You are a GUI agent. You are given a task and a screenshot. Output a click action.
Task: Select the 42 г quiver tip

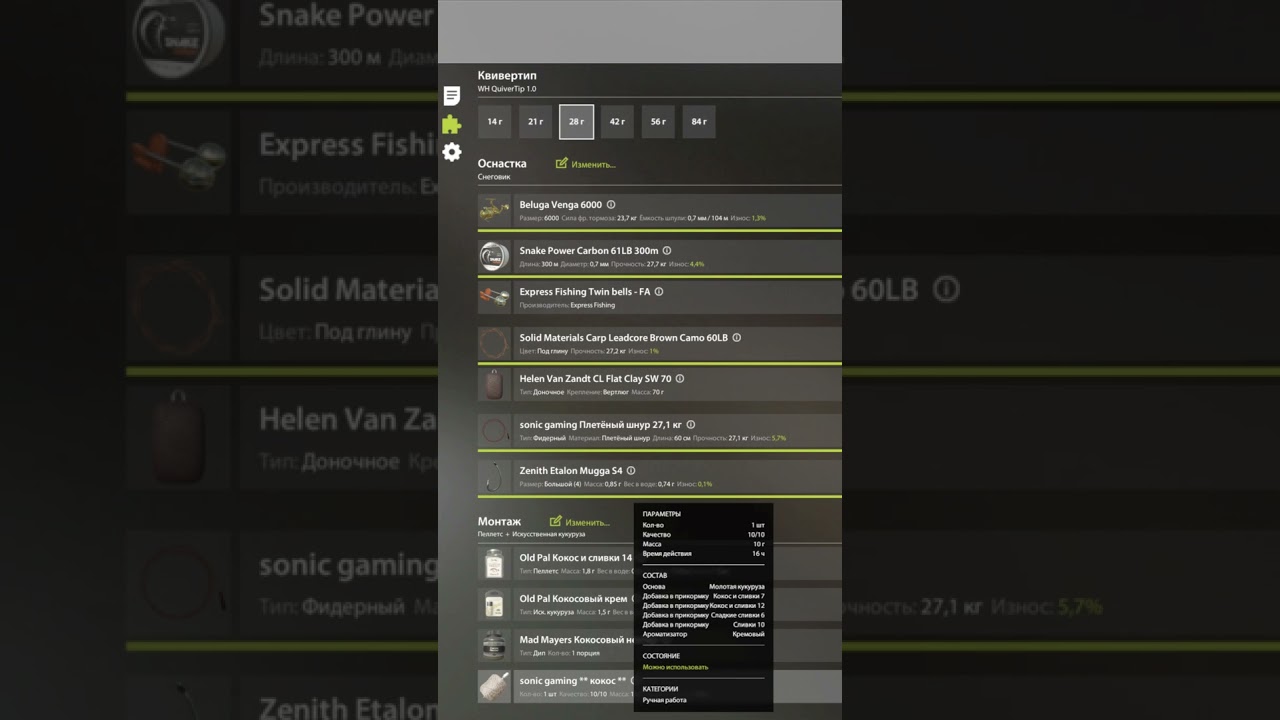click(617, 122)
